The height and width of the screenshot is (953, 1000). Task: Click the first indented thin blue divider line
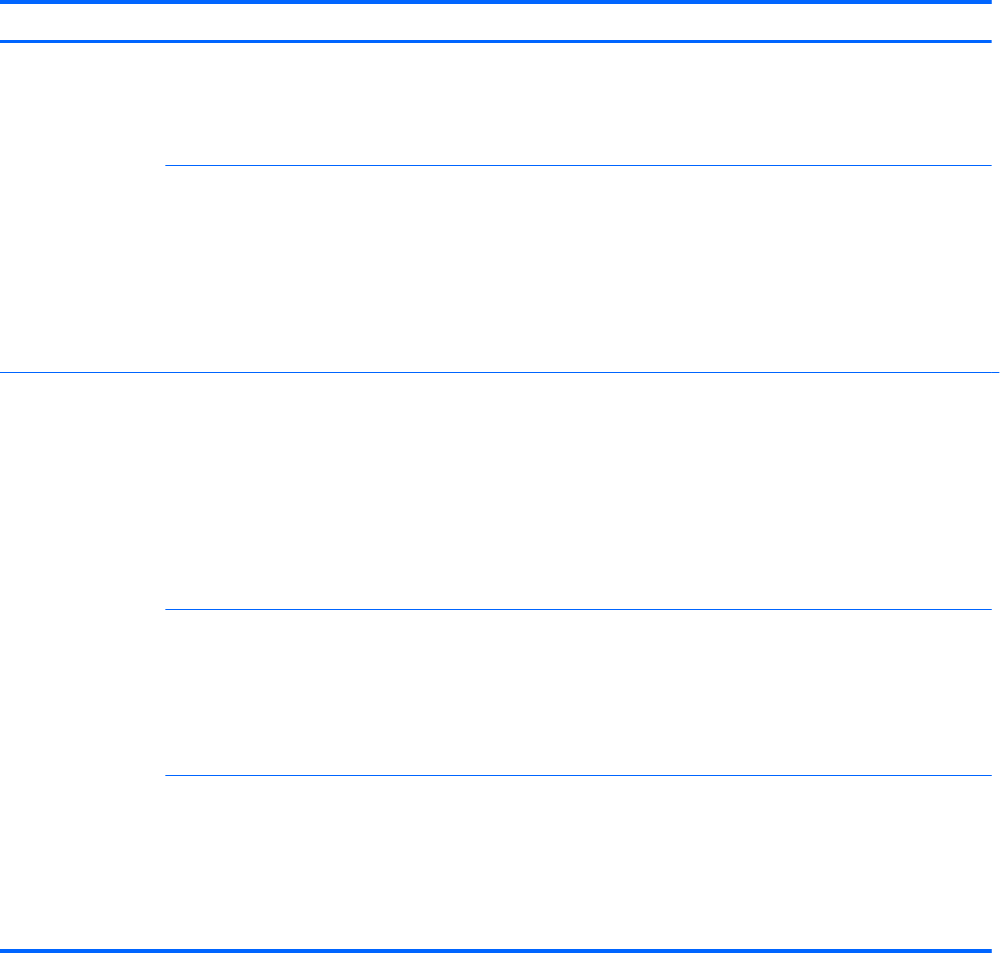coord(578,165)
